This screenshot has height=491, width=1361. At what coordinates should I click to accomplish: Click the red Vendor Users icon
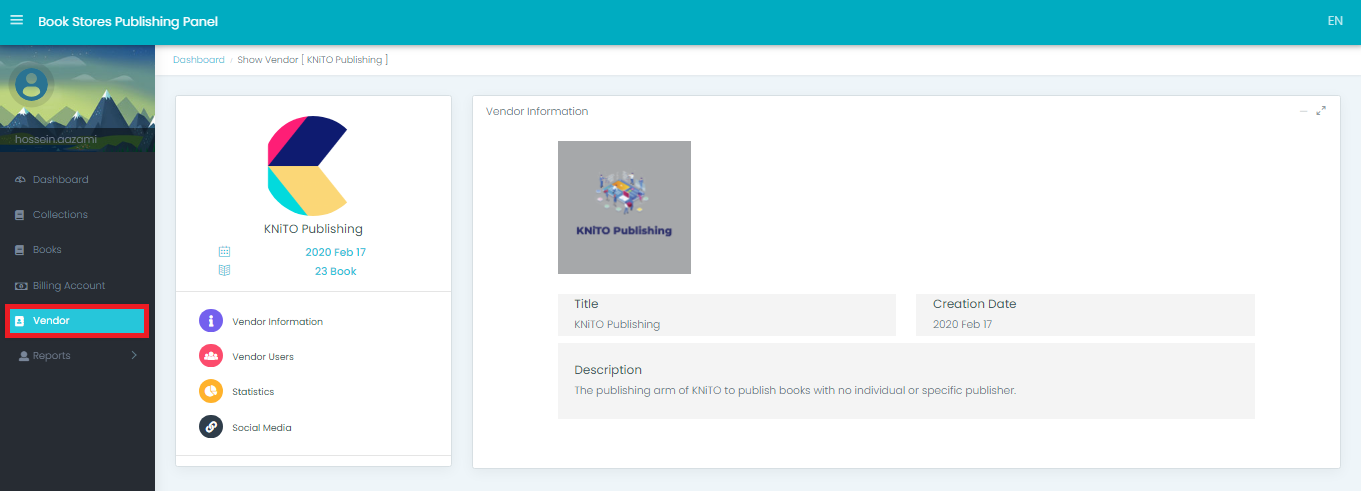(x=211, y=356)
